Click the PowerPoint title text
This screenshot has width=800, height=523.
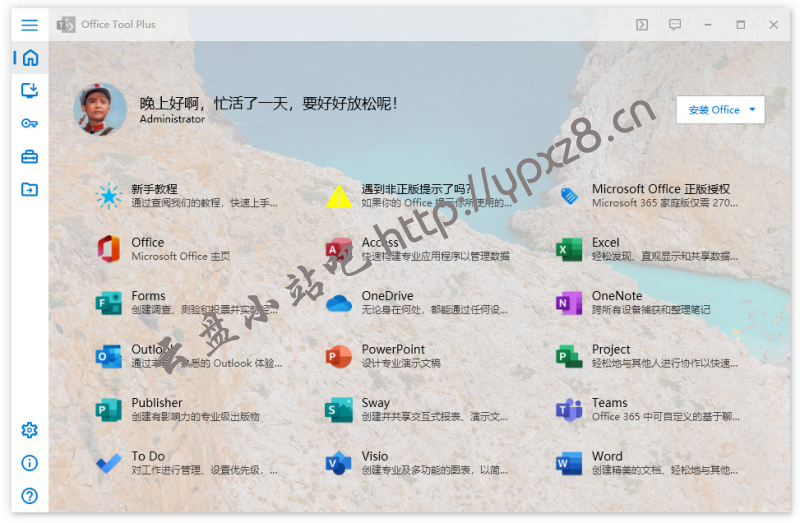click(x=393, y=349)
